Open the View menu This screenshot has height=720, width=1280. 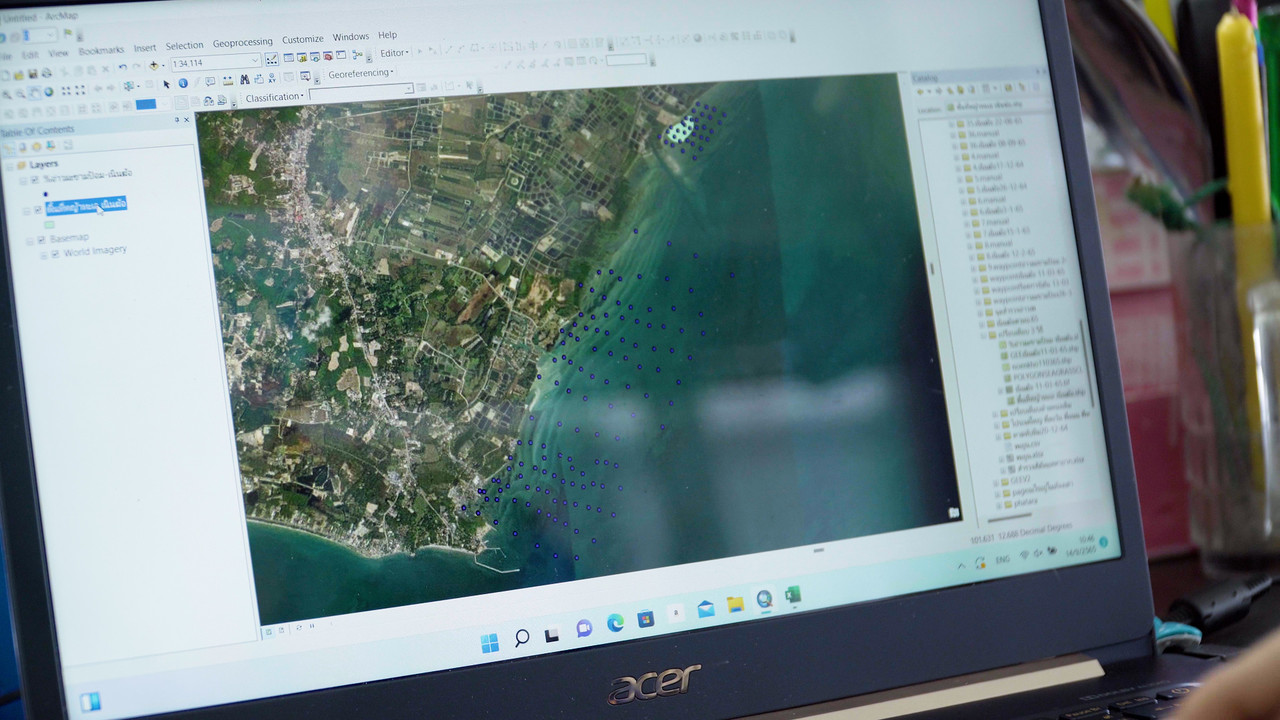pos(59,52)
